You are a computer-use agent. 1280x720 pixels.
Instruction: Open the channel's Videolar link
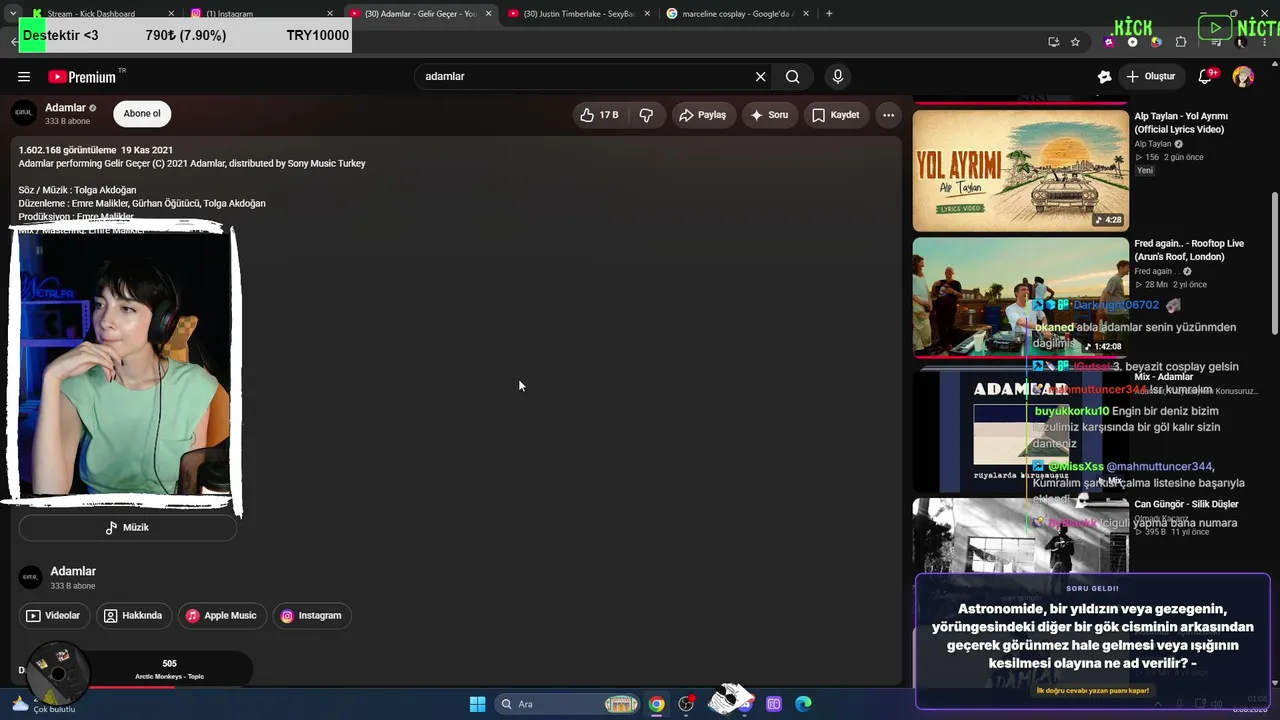coord(54,616)
